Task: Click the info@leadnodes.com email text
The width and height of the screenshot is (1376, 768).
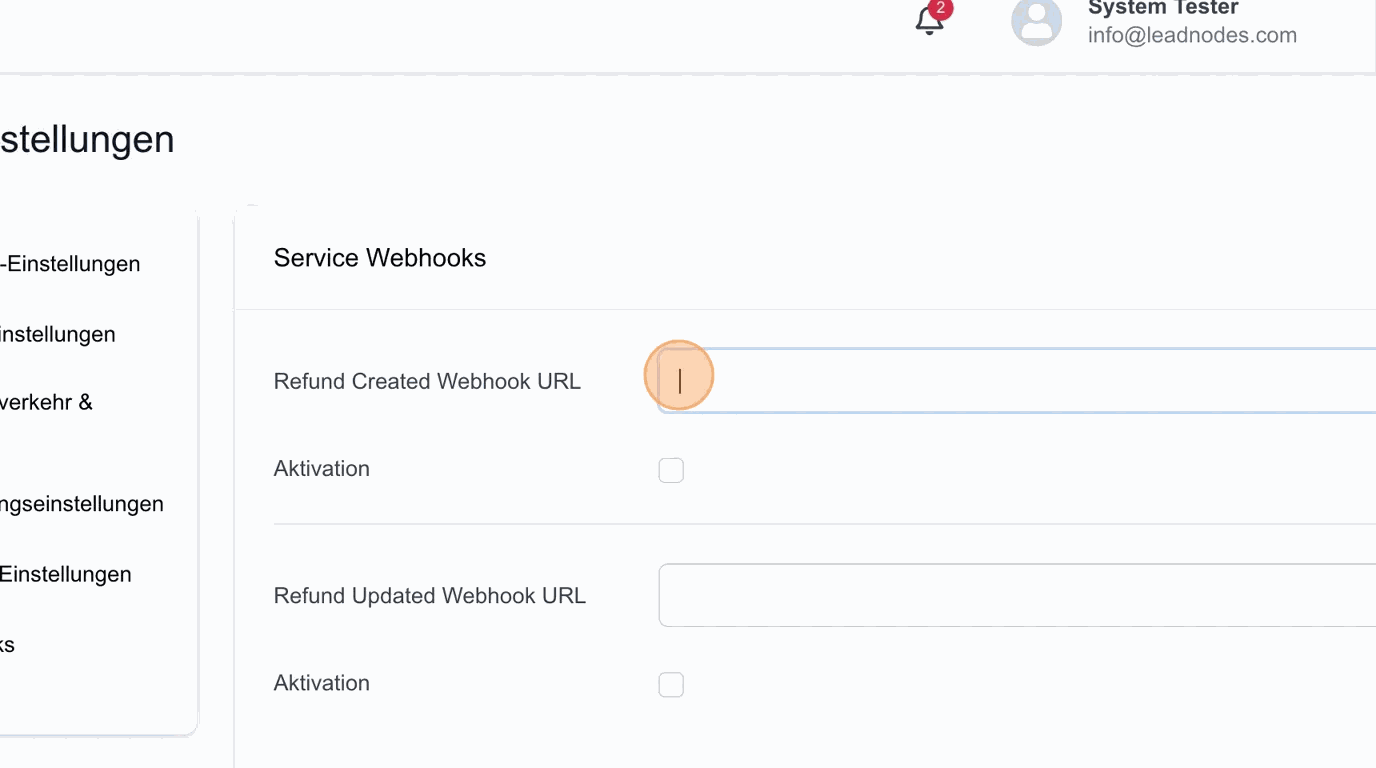Action: click(1192, 35)
